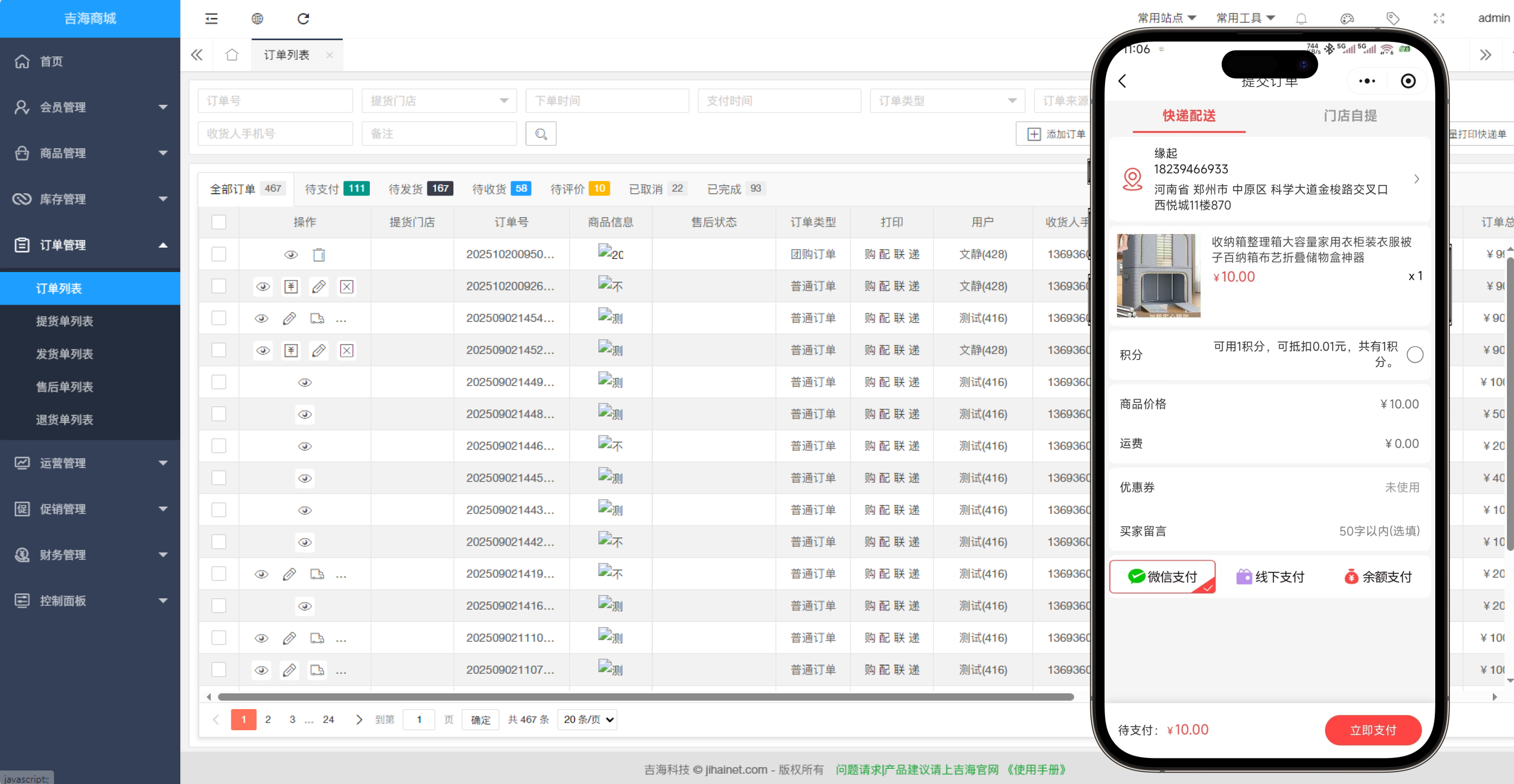Toggle the select-all checkbox in table header
1514x784 pixels.
(x=219, y=222)
